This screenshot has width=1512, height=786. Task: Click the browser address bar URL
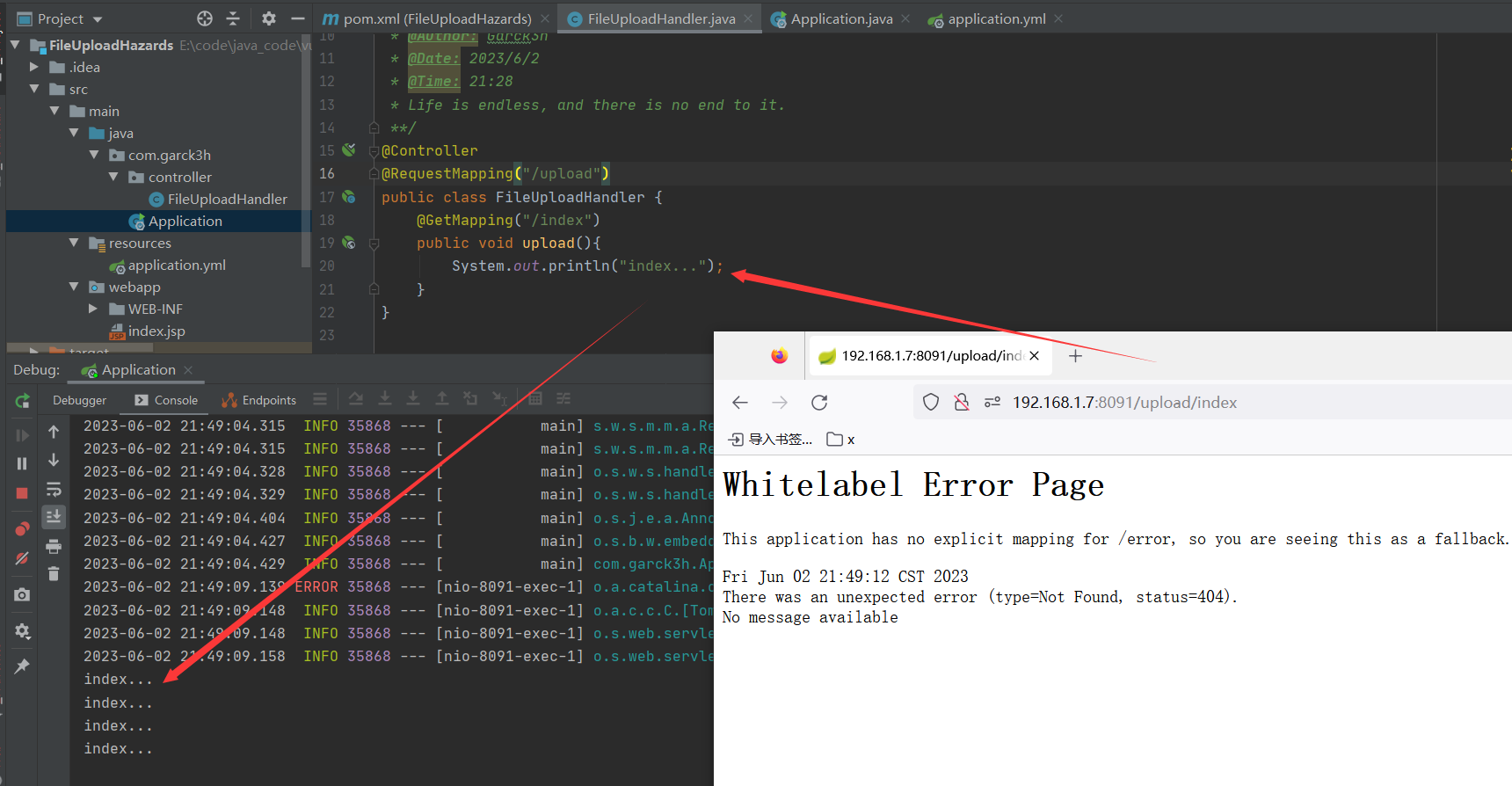coord(1124,403)
